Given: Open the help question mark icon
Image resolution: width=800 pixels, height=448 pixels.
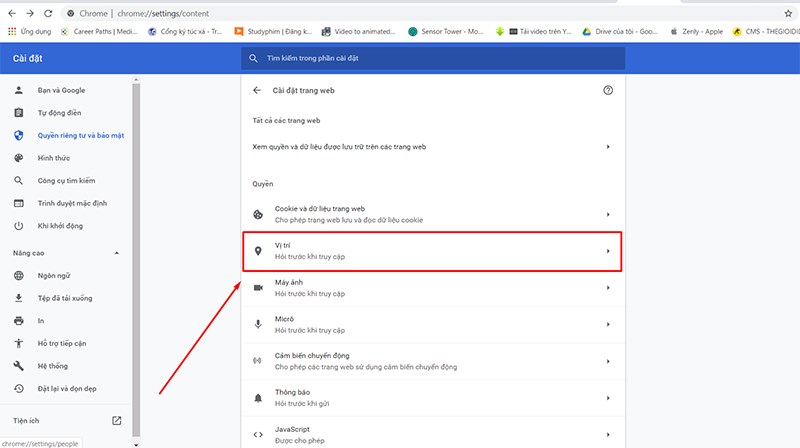Looking at the screenshot, I should click(x=608, y=90).
